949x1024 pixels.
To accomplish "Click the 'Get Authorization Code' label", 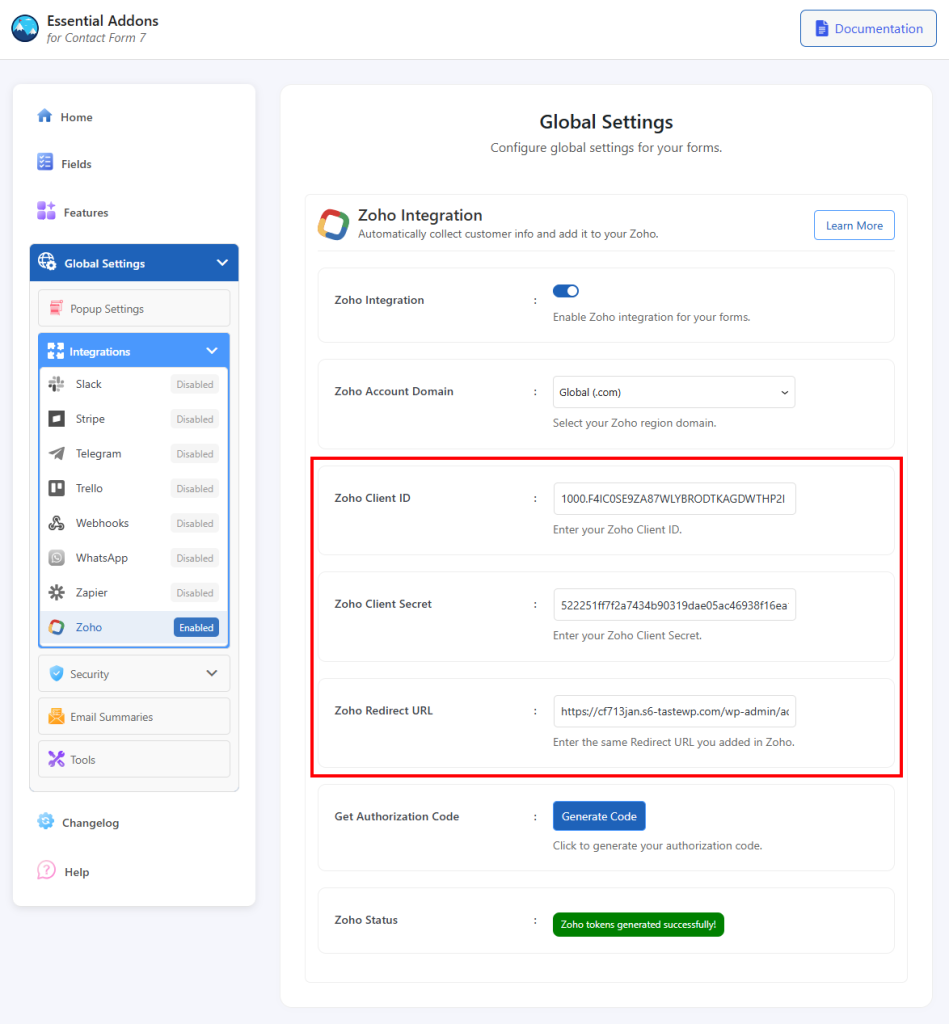I will (x=396, y=816).
